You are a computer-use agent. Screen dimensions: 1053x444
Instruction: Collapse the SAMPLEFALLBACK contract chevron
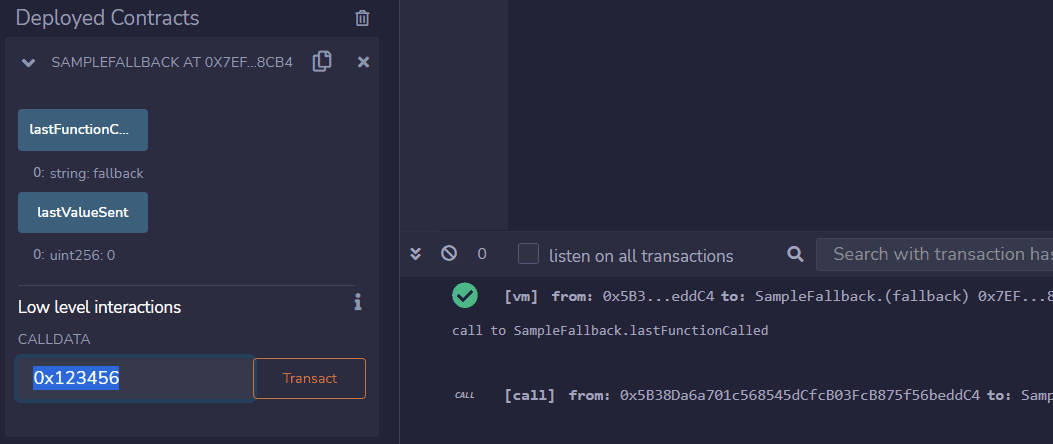click(28, 63)
